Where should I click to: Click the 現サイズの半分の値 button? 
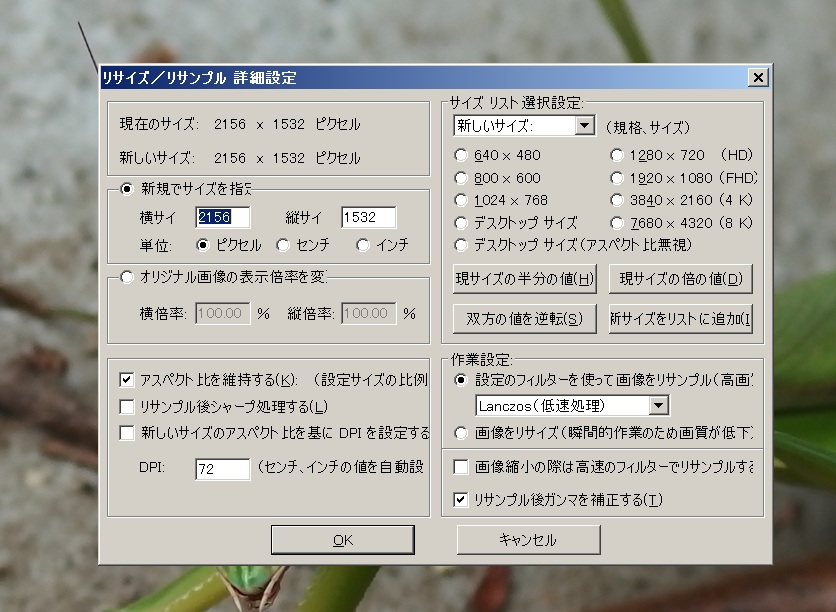click(525, 279)
